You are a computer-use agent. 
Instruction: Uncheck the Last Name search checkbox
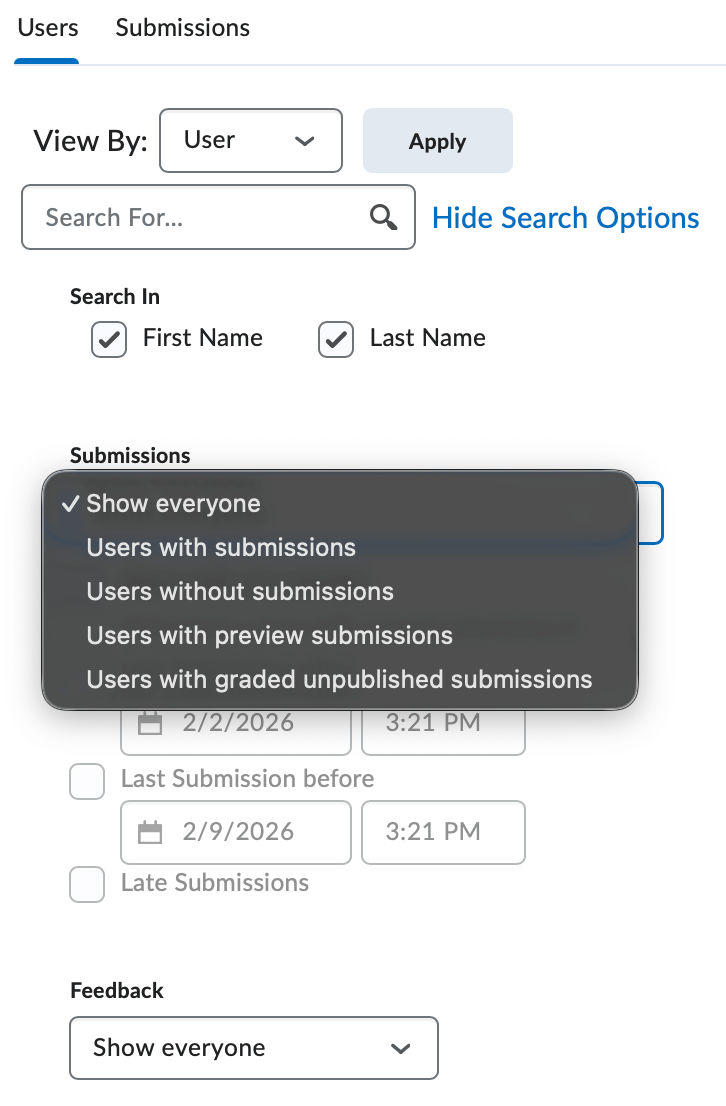pos(335,339)
